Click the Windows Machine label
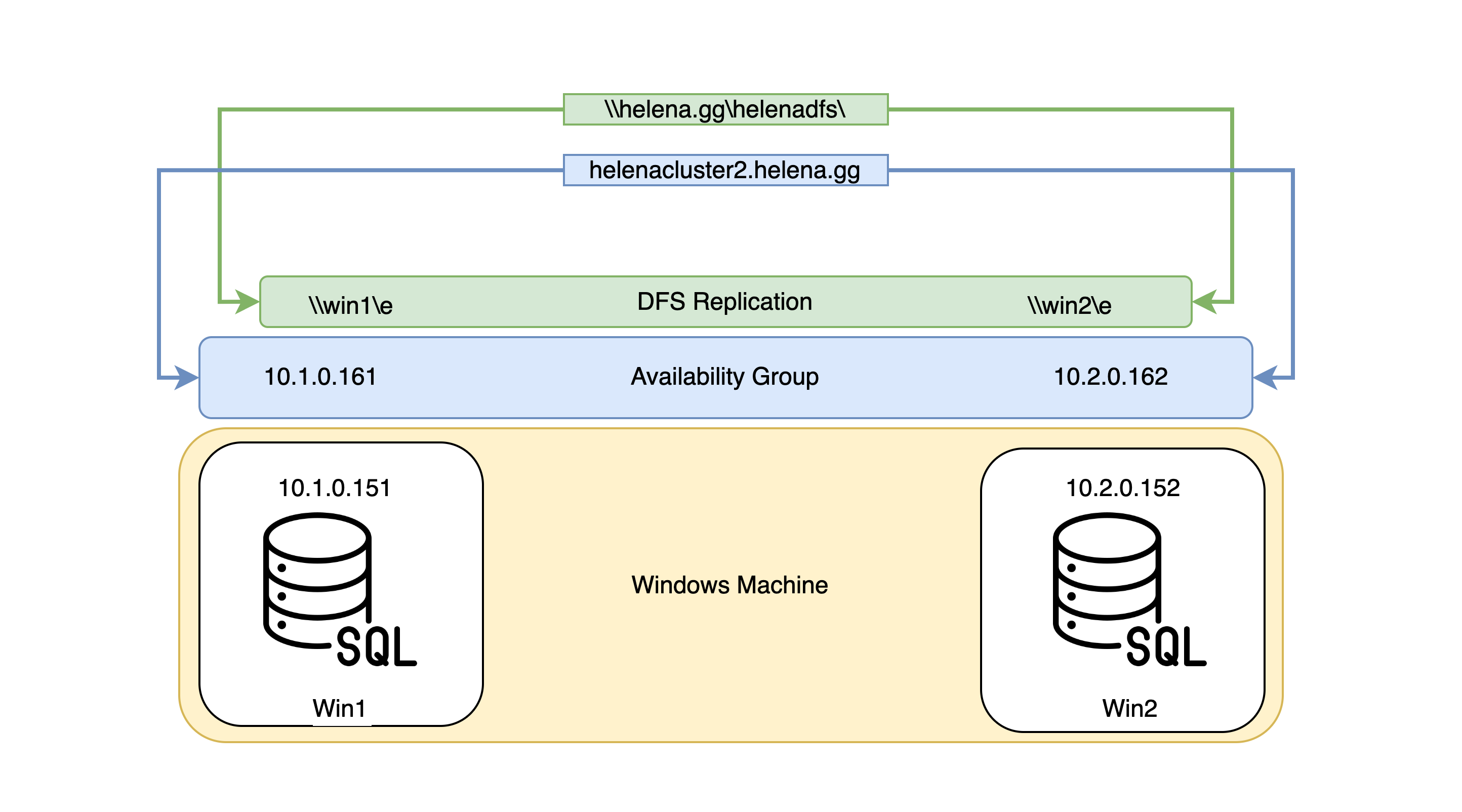This screenshot has height=812, width=1462. pos(729,585)
